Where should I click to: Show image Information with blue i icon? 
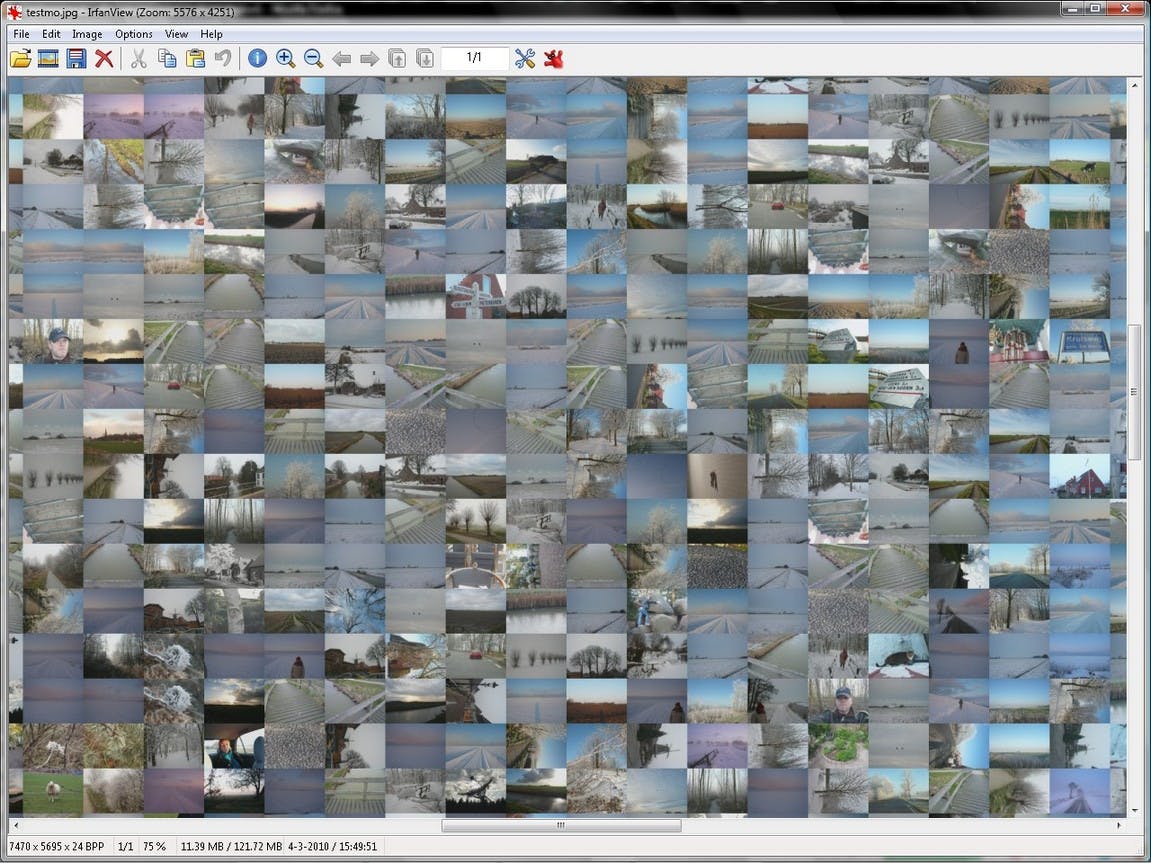[257, 58]
